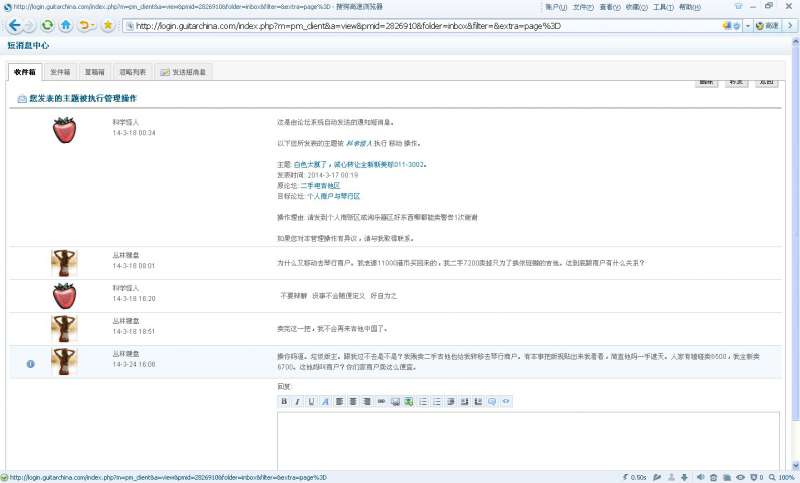Open the undo history dropdown arrow
This screenshot has width=800, height=483.
click(x=94, y=25)
